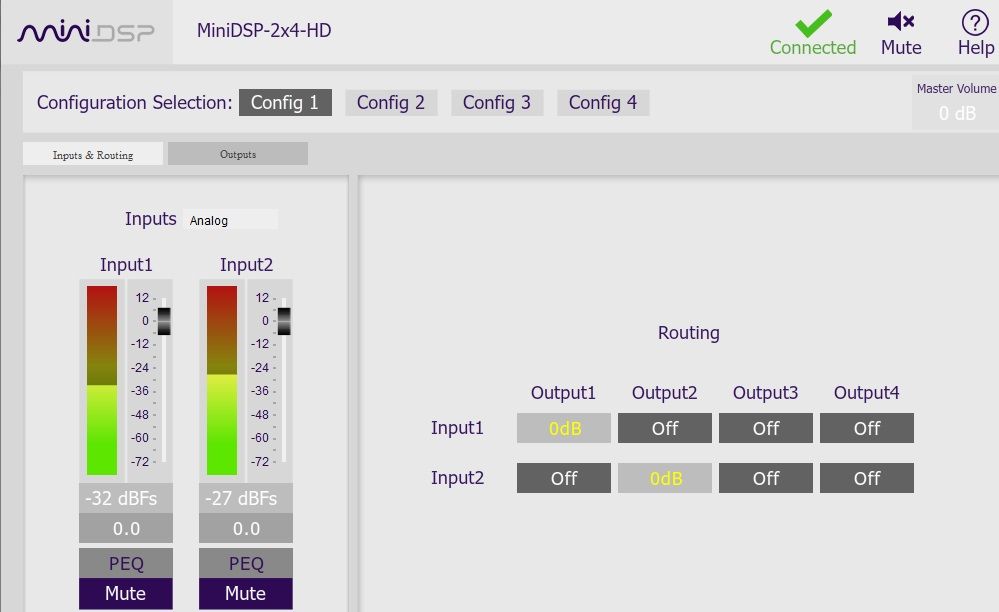
Task: Switch to Config 2 preset
Action: [391, 103]
